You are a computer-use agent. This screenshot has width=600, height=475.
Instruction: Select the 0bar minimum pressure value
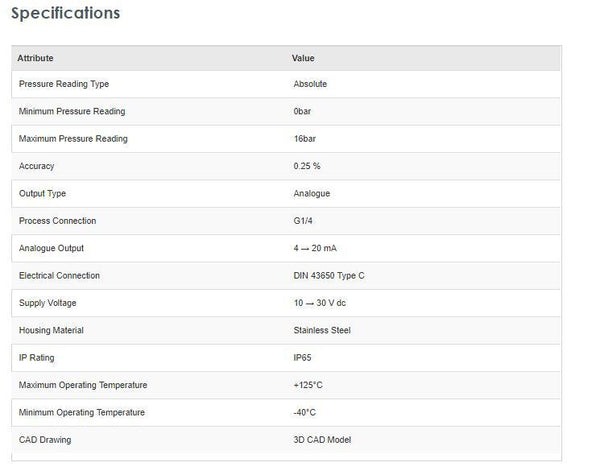click(x=302, y=111)
